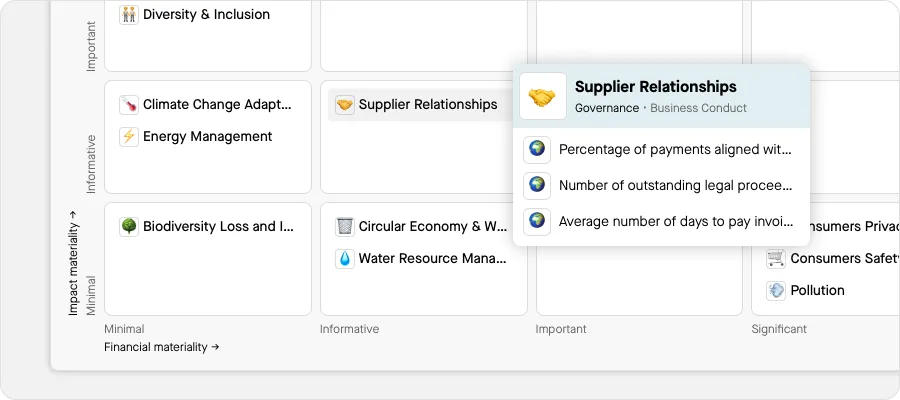Select Number of outstanding legal proceedings metric
The image size is (900, 400).
[x=675, y=185]
